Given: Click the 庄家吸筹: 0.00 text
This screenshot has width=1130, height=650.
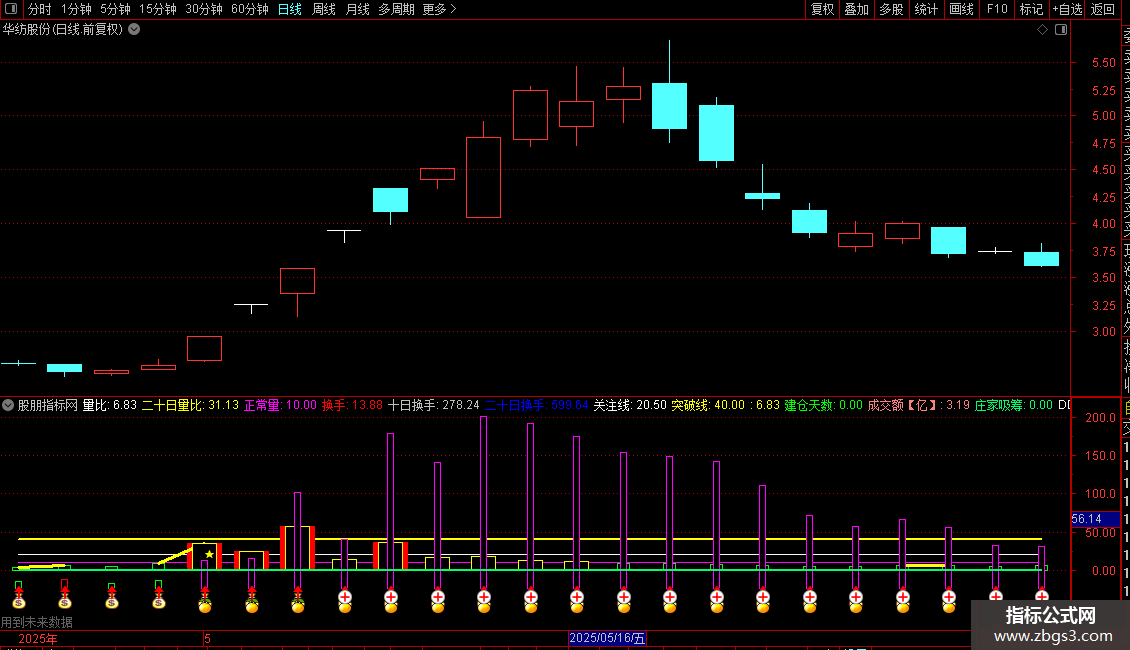Looking at the screenshot, I should pyautogui.click(x=1013, y=405).
